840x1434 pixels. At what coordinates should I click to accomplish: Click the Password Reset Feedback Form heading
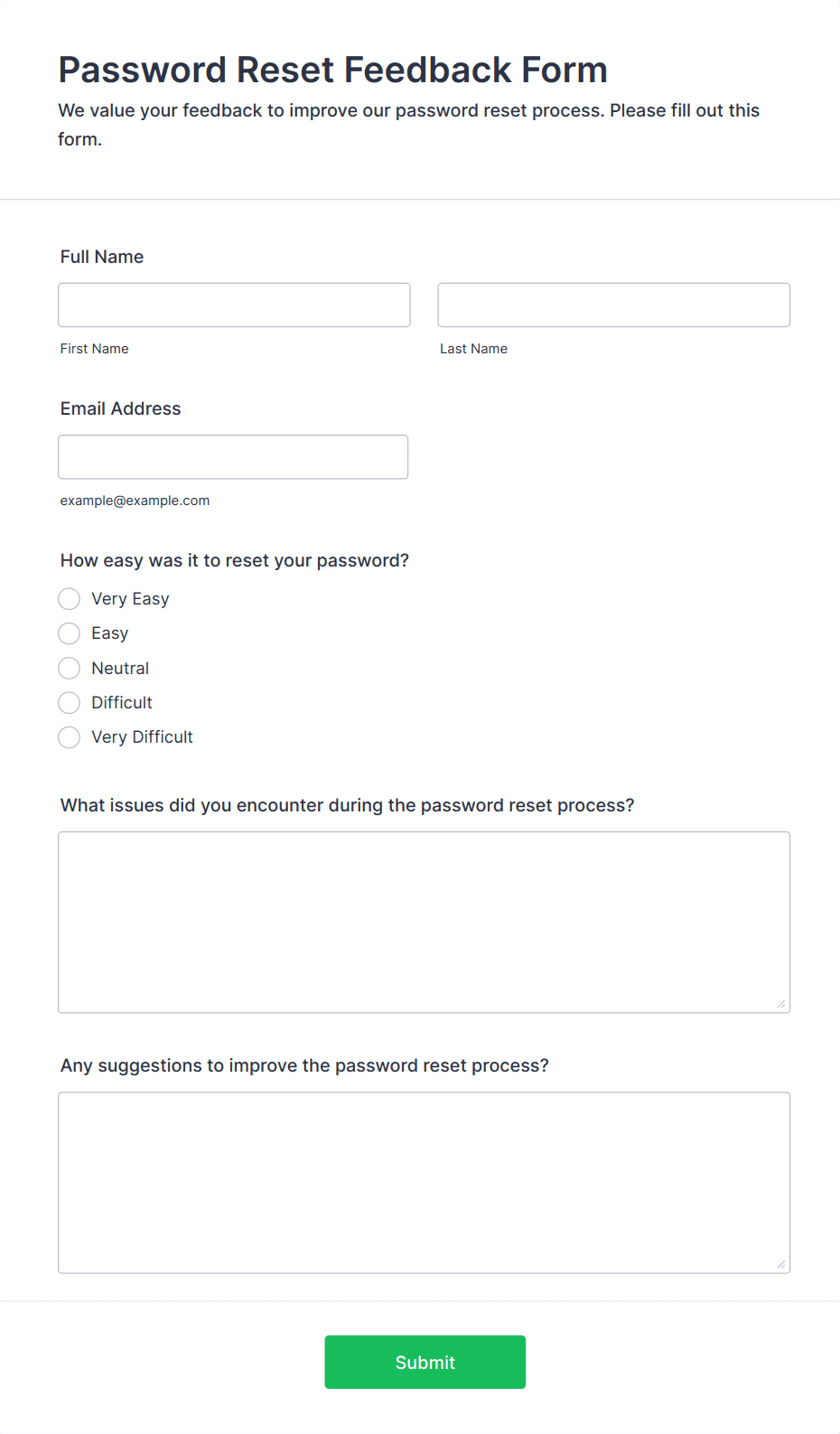click(x=332, y=70)
